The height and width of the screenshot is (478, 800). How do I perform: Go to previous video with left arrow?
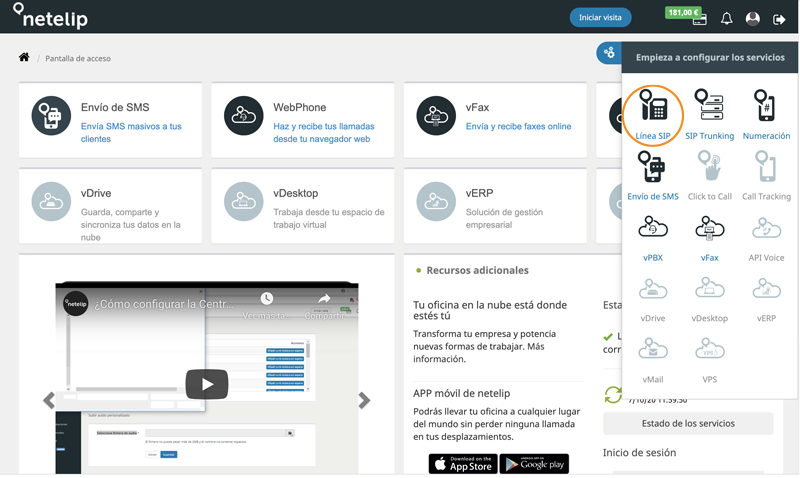pos(49,400)
